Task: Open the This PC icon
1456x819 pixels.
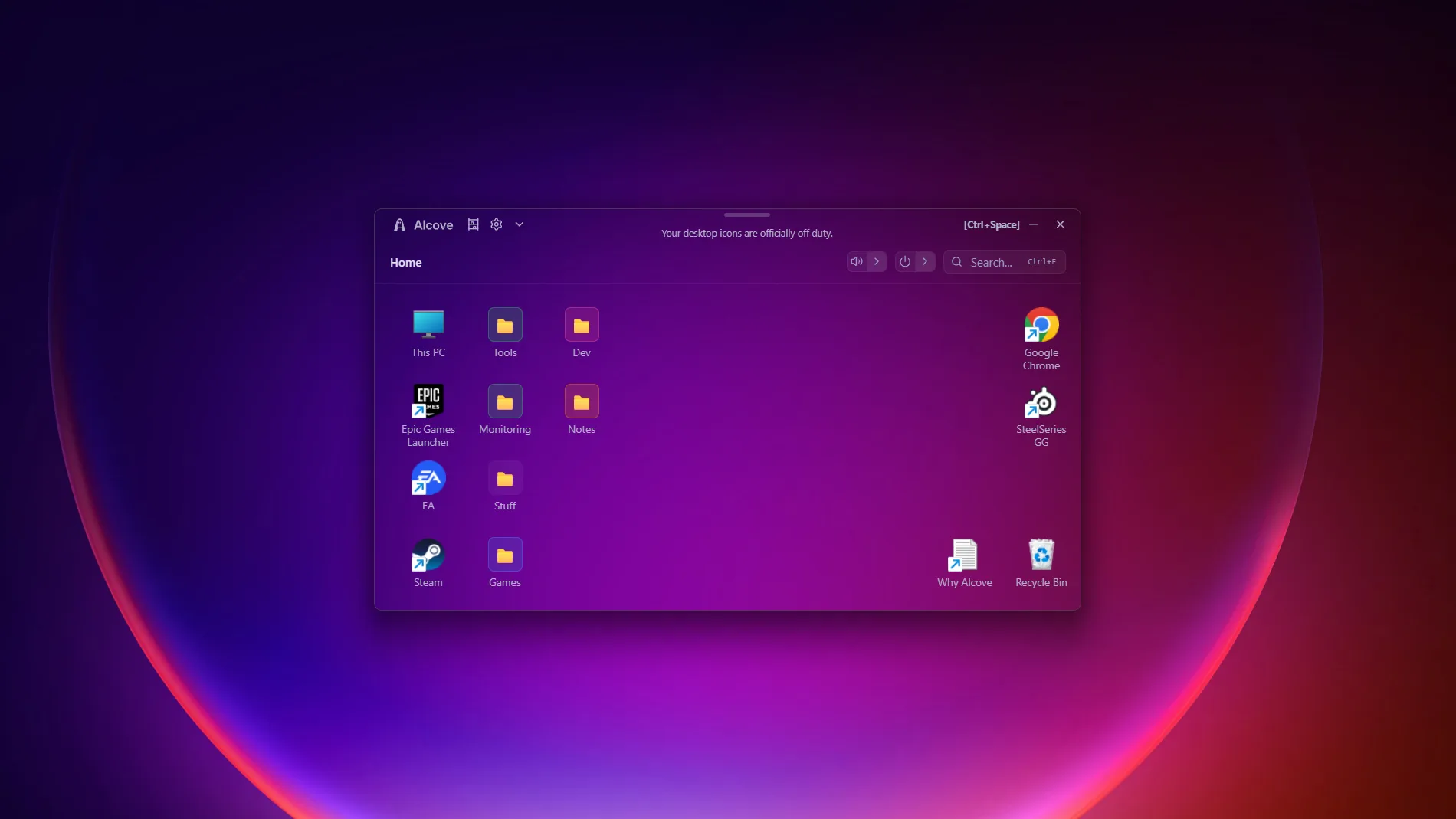Action: tap(428, 333)
